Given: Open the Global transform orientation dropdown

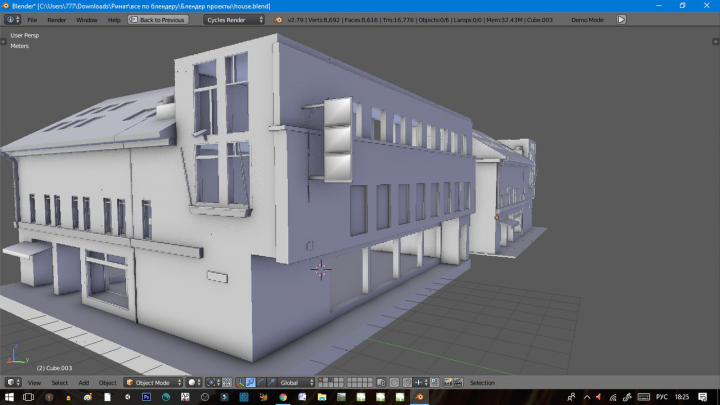Looking at the screenshot, I should click(x=297, y=382).
